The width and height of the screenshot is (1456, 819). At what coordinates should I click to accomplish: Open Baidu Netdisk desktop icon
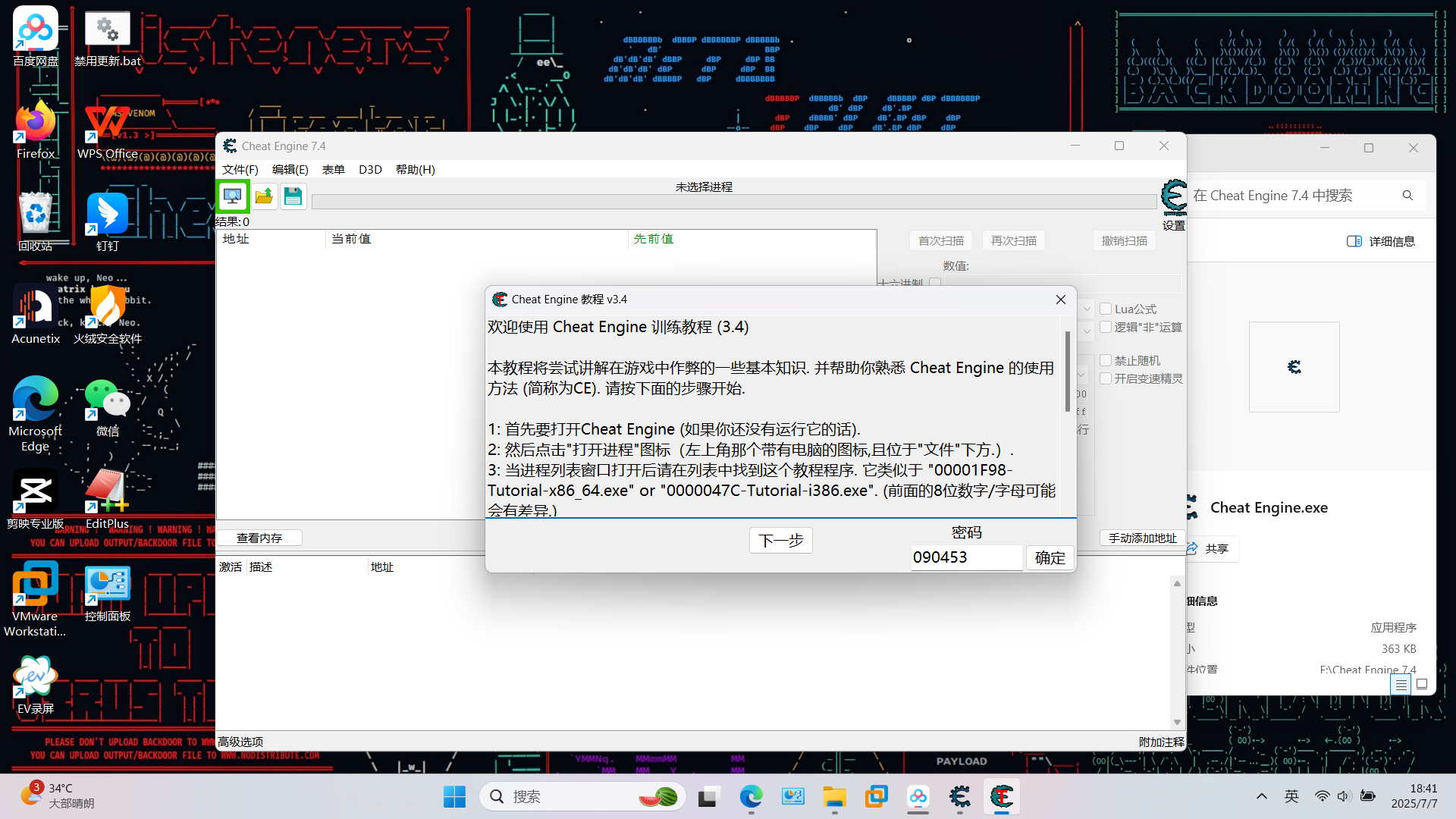click(x=36, y=36)
